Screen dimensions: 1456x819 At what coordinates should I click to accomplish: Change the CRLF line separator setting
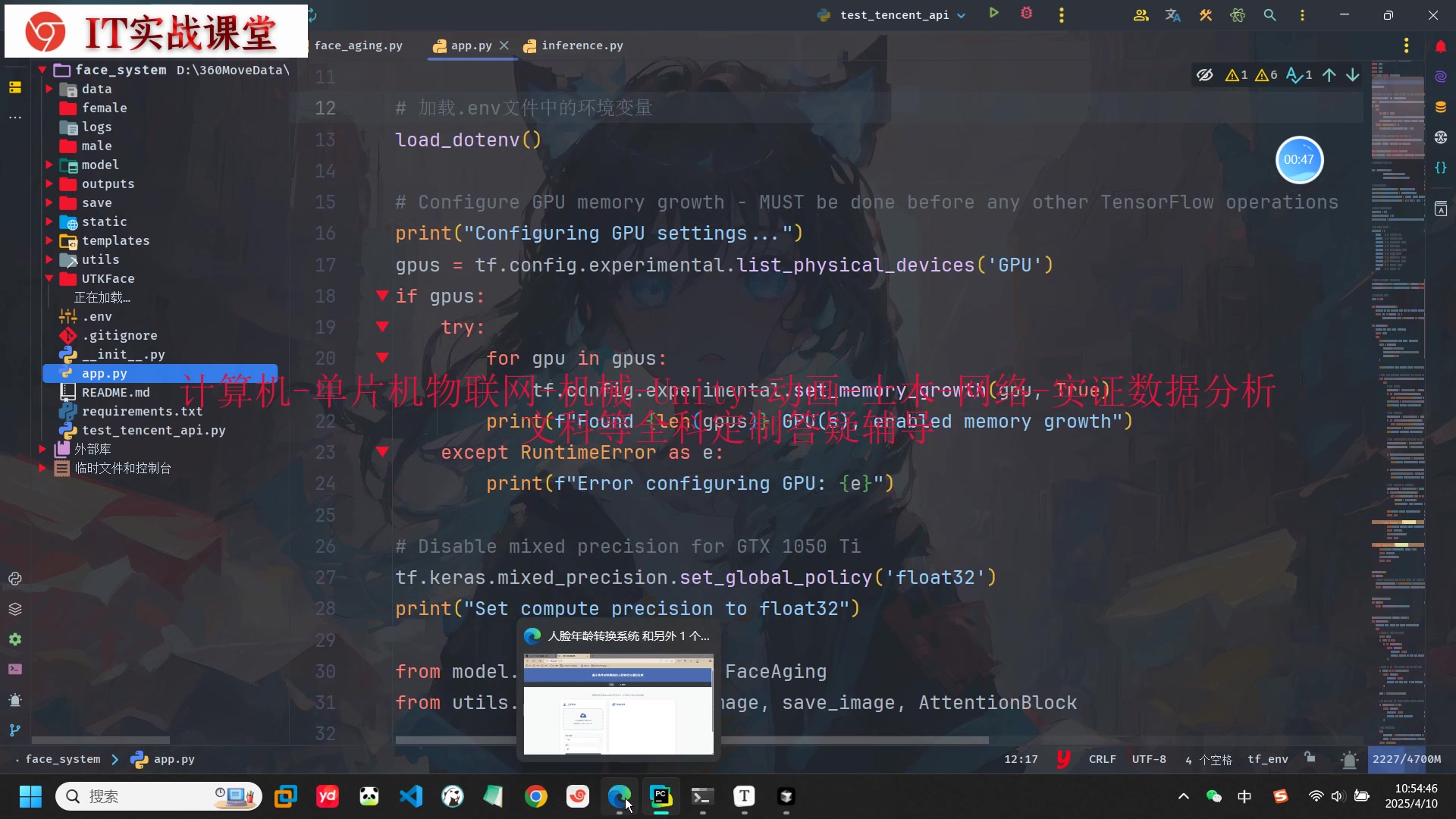point(1102,759)
